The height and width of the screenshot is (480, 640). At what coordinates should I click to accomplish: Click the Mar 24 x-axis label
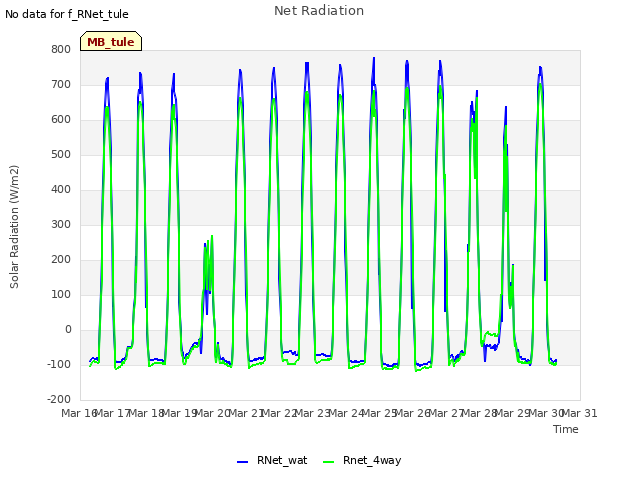[346, 413]
